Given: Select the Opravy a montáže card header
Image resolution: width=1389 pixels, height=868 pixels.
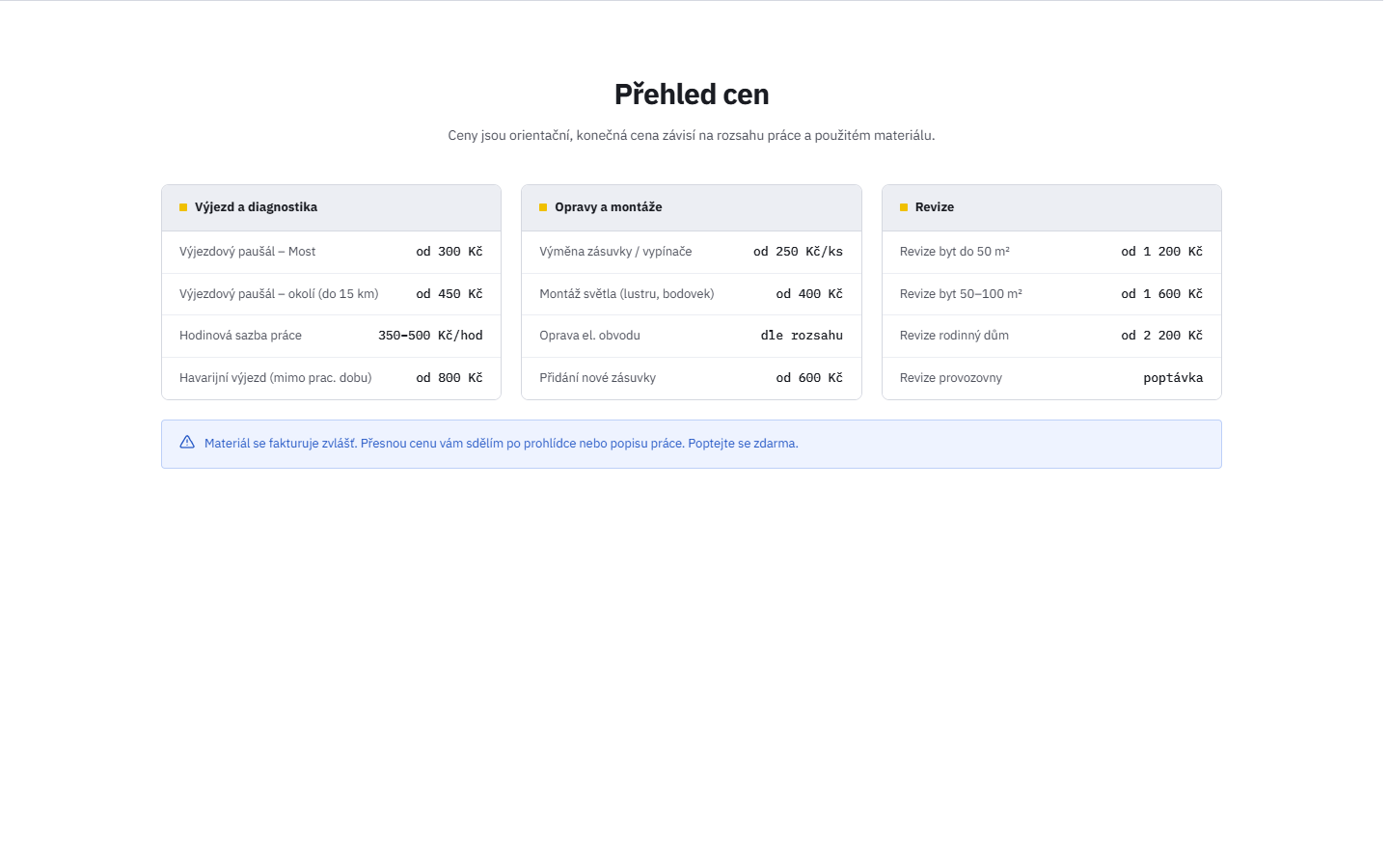Looking at the screenshot, I should 691,207.
